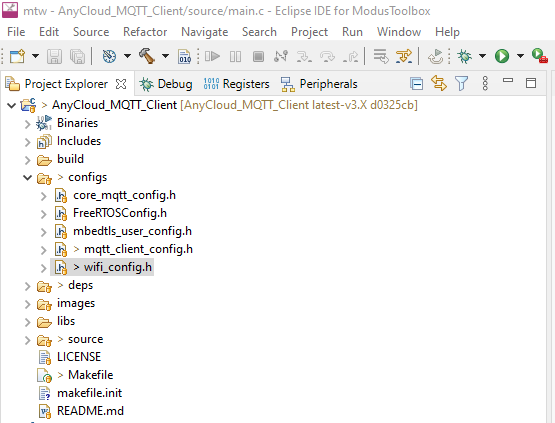The image size is (555, 423).
Task: Open the dropdown next to build configuration icon
Action: tap(127, 56)
